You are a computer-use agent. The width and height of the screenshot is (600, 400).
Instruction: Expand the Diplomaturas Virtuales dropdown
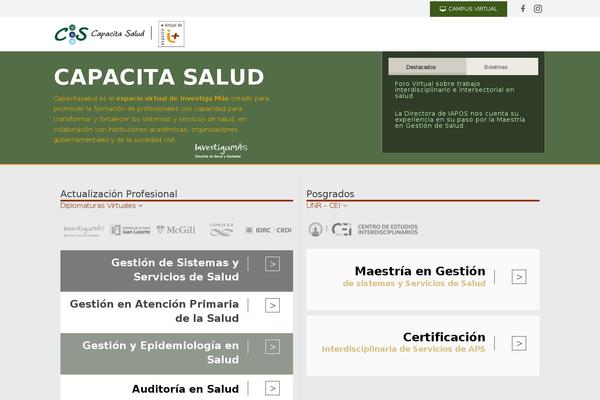101,206
